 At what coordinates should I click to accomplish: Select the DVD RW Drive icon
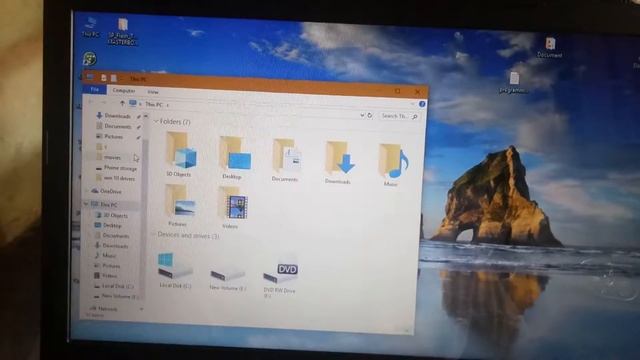[280, 279]
